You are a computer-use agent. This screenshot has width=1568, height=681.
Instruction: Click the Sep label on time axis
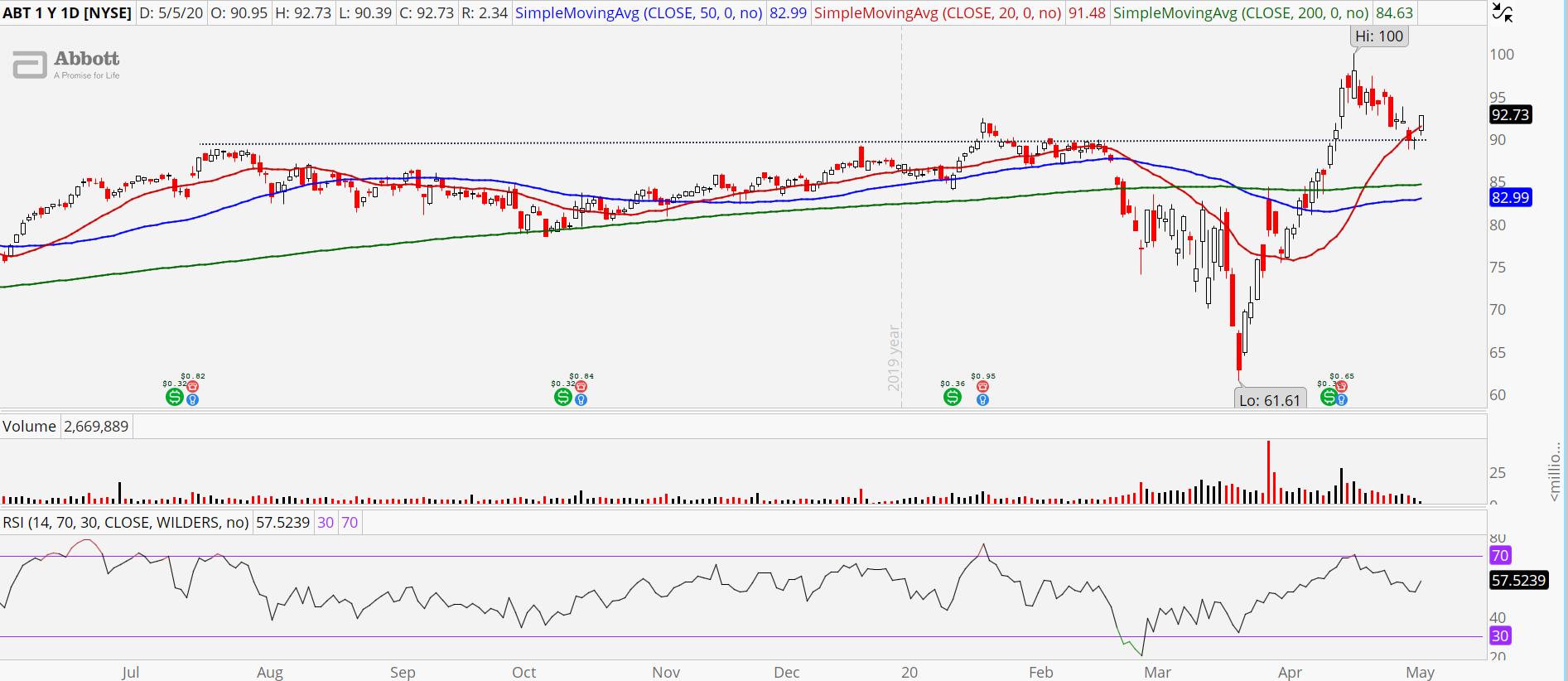pos(403,672)
